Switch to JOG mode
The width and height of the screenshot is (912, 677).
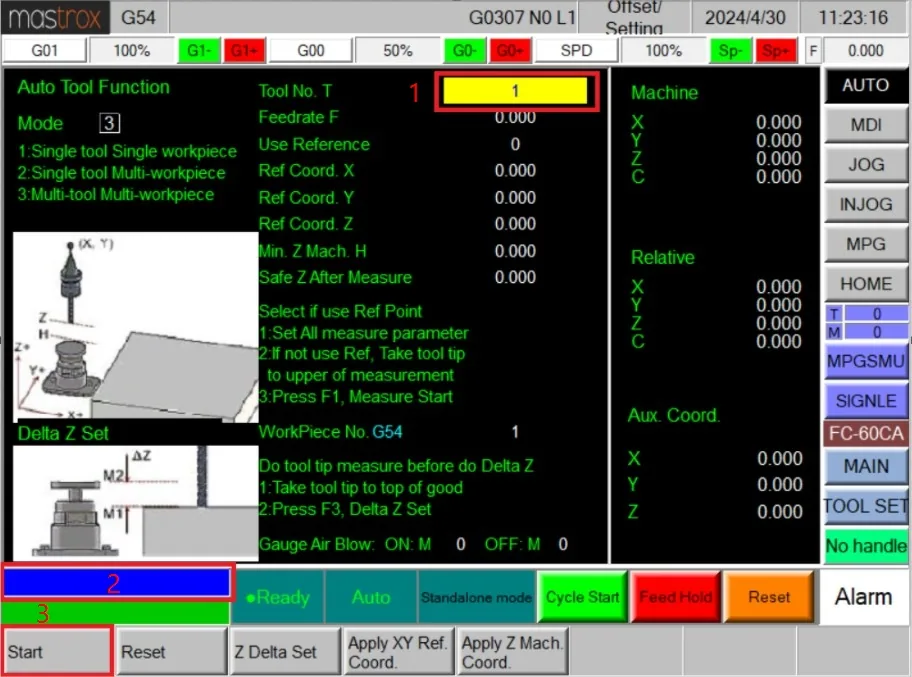[x=865, y=164]
